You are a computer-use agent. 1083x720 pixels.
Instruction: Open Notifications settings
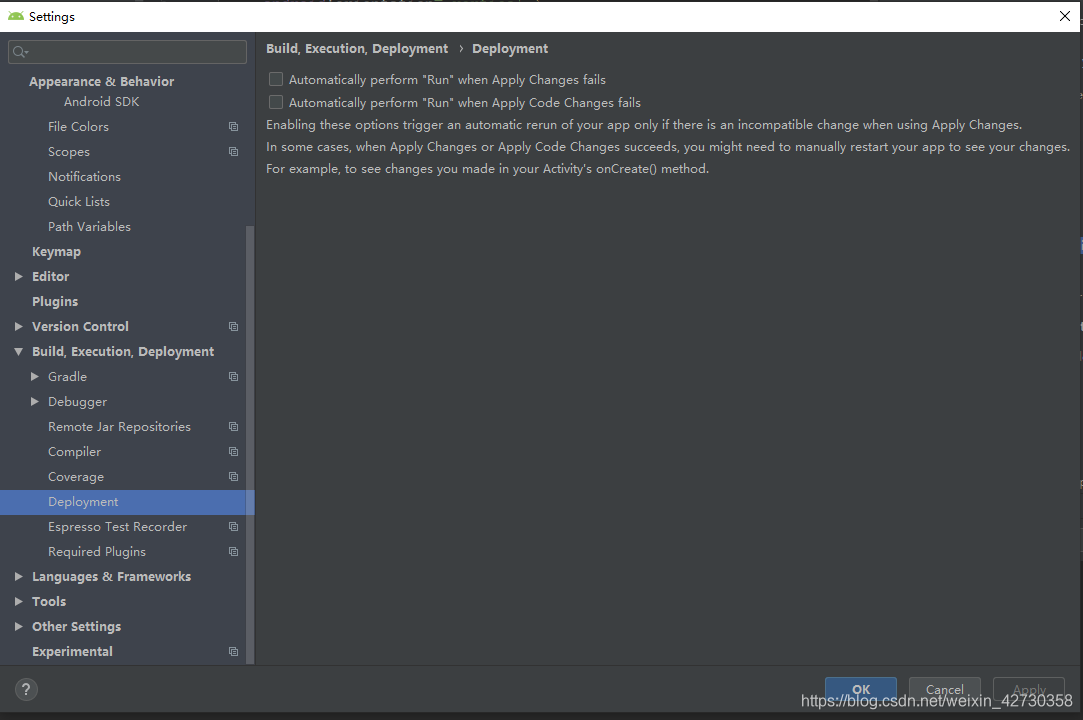84,176
